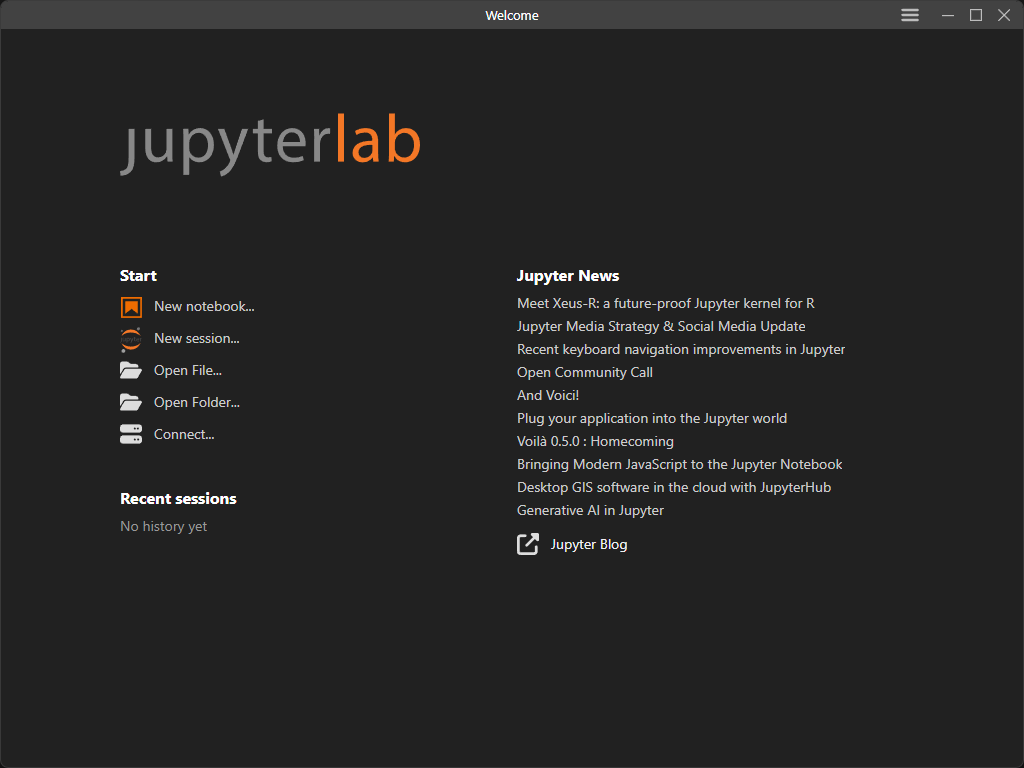Click the New notebook bookmark icon
1024x768 pixels.
click(131, 307)
